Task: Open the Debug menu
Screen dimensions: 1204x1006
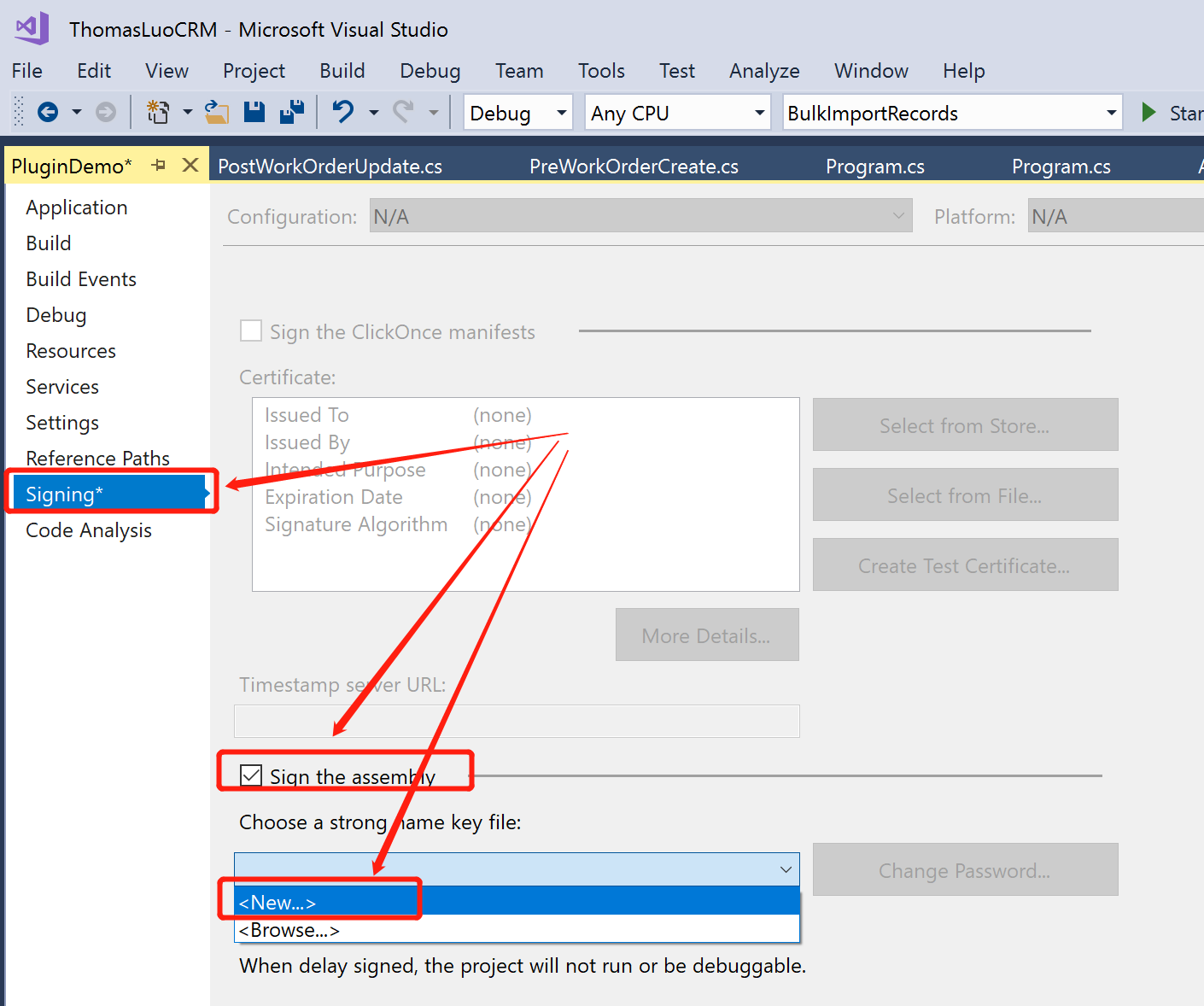Action: [x=430, y=71]
